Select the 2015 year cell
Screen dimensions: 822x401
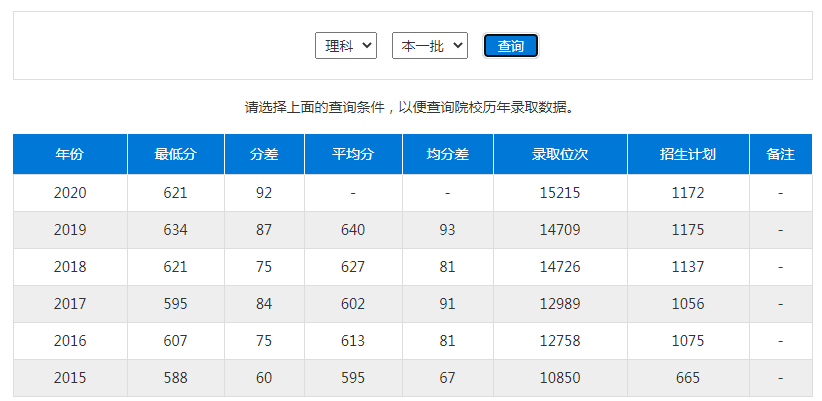click(x=70, y=378)
